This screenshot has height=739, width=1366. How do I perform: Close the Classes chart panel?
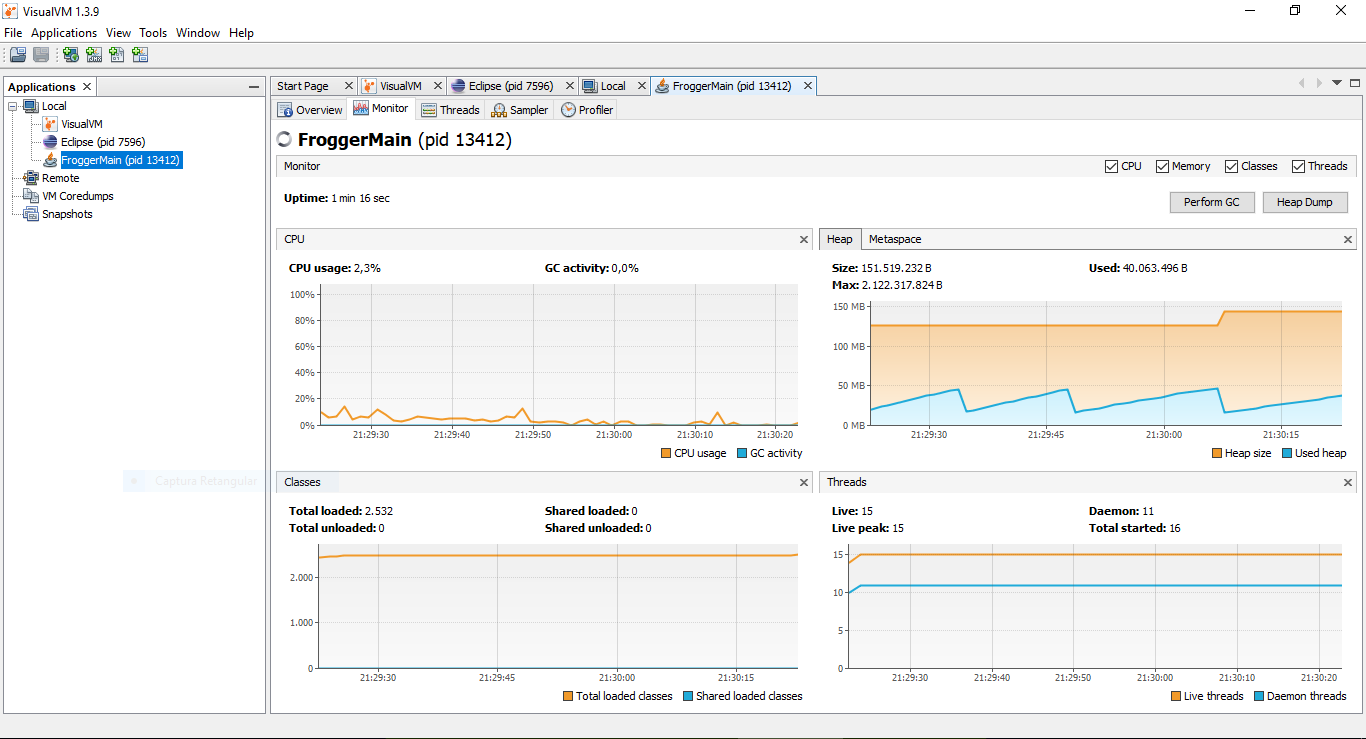coord(804,483)
